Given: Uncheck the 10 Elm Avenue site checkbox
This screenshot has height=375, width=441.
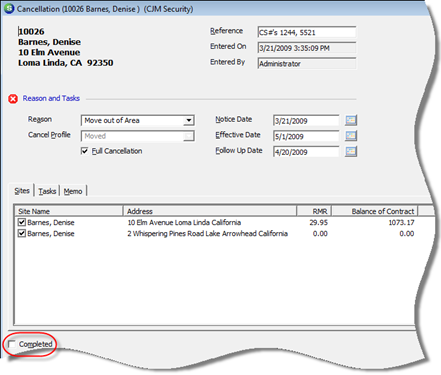Looking at the screenshot, I should coord(22,222).
